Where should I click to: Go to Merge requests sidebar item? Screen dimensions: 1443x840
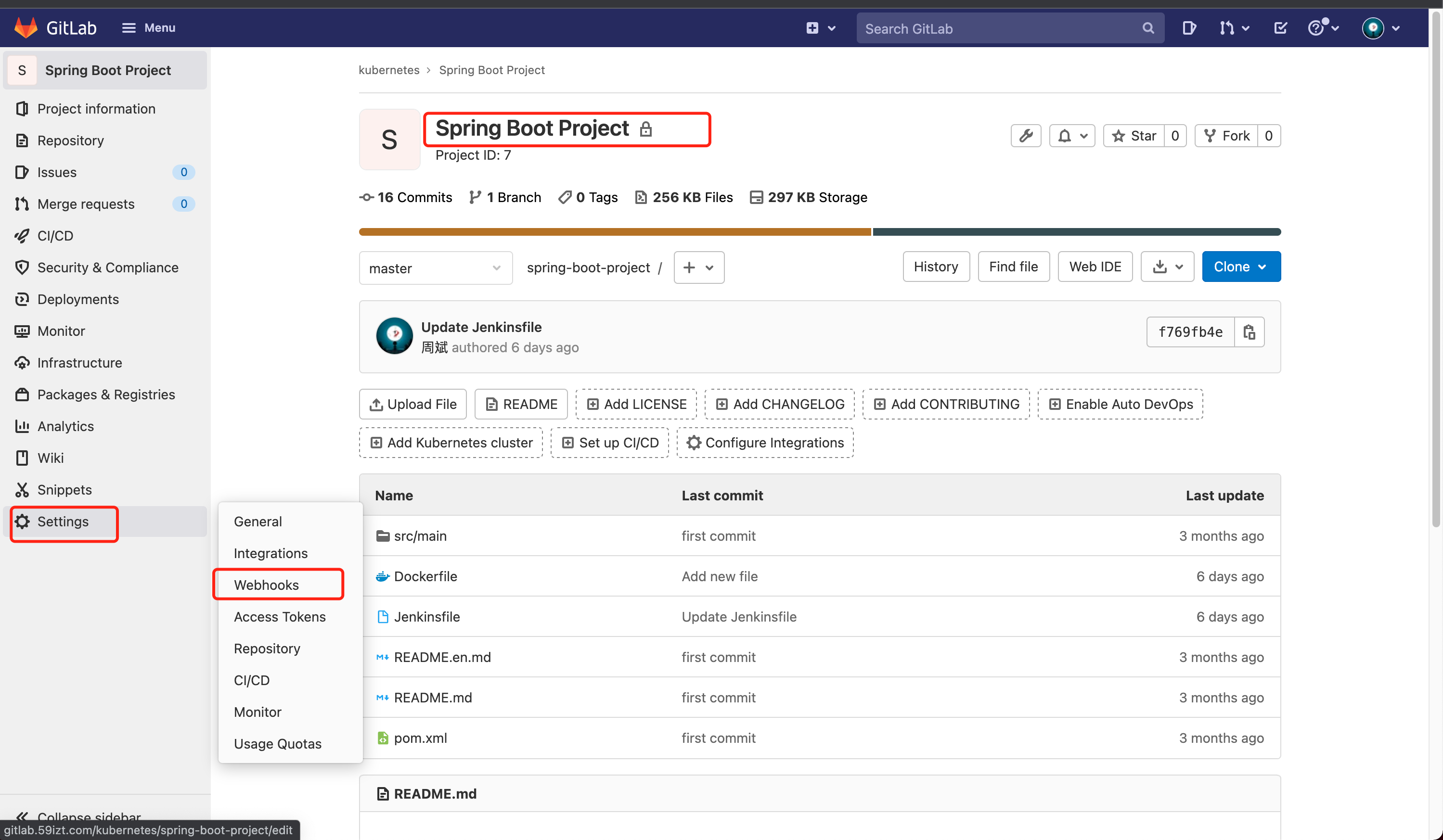tap(105, 204)
